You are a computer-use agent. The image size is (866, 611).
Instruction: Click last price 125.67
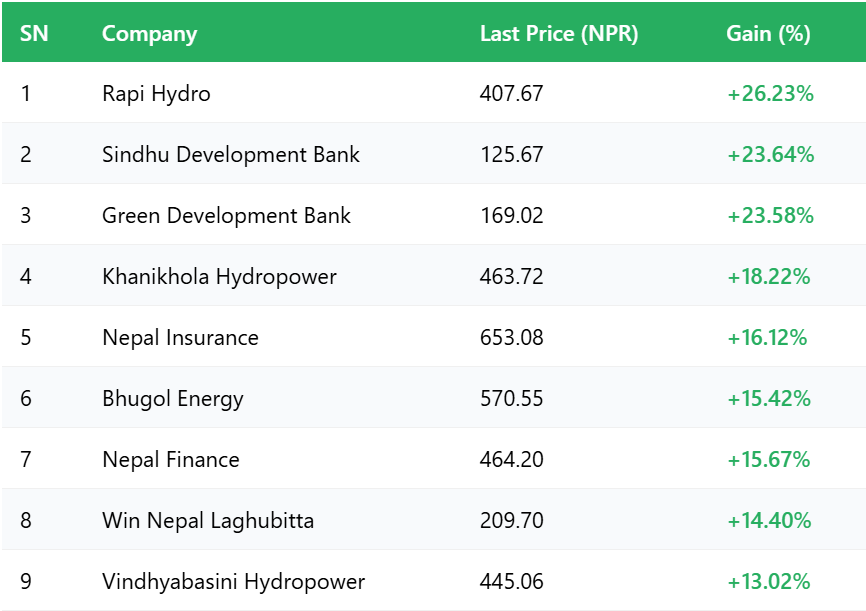click(x=511, y=154)
